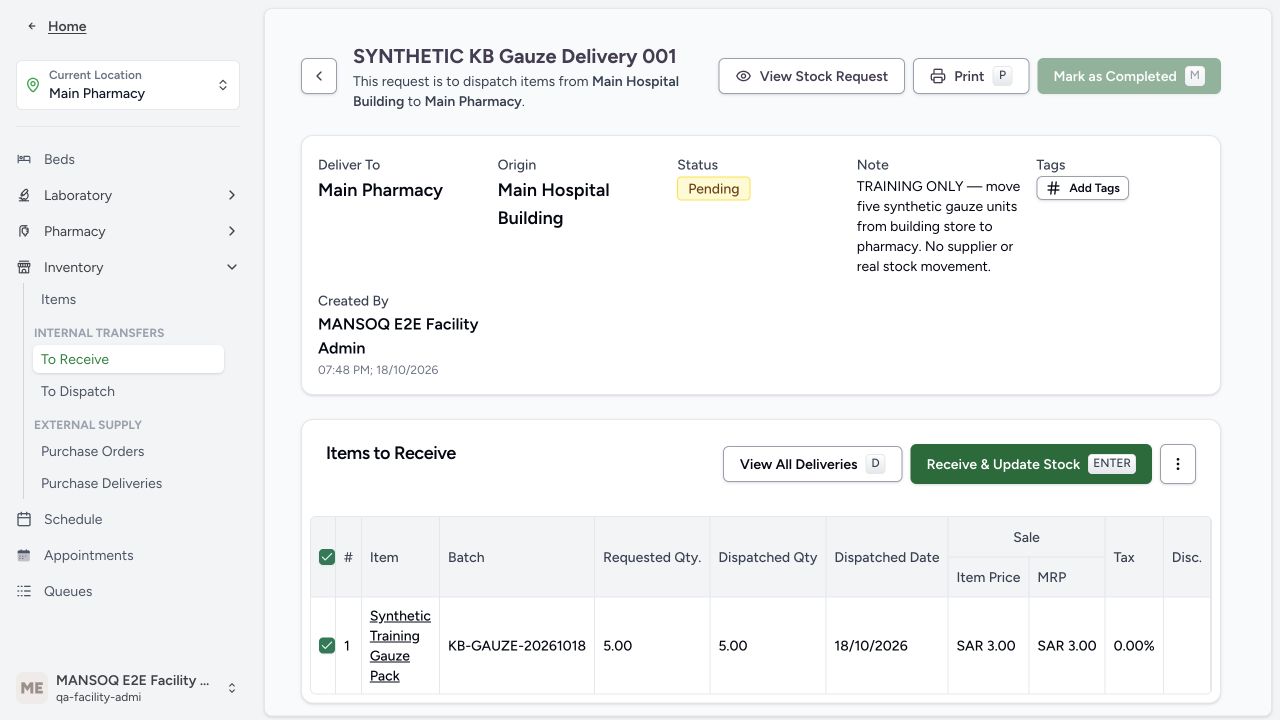The width and height of the screenshot is (1280, 720).
Task: Uncheck row 1 Synthetic Training Gauze checkbox
Action: coord(327,645)
